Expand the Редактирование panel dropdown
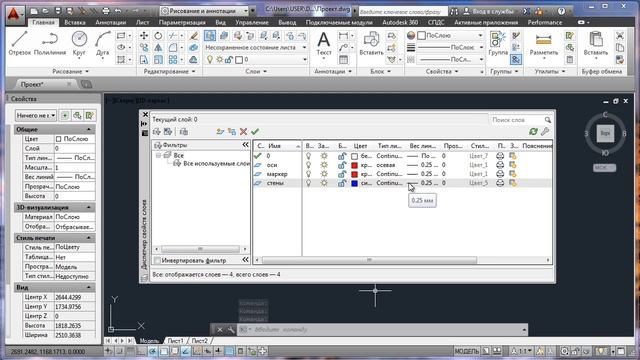 pos(169,71)
